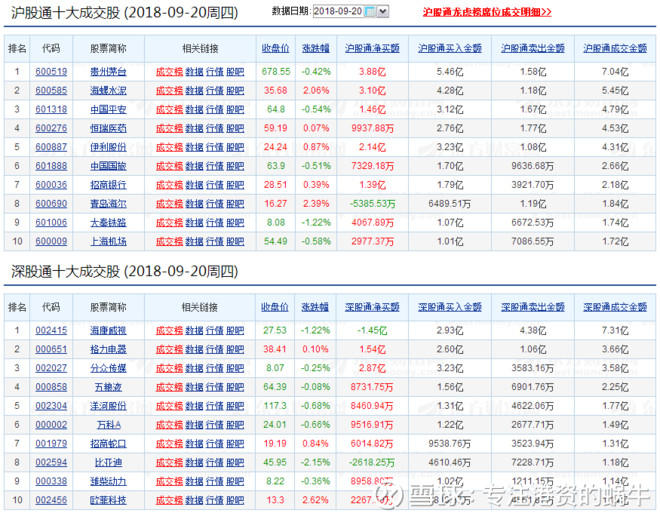
Task: Expand the data date dropdown arrow
Action: [383, 11]
